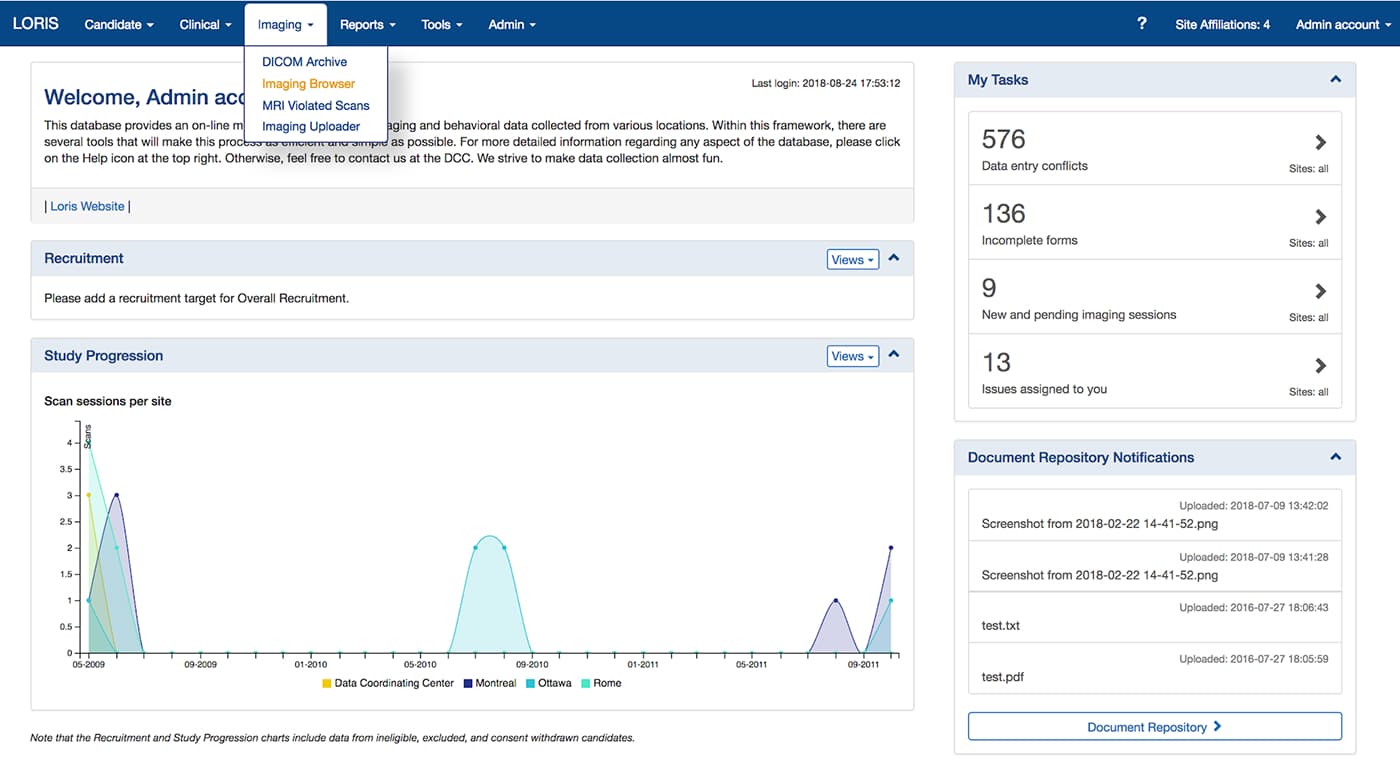
Task: Click the Document Repository forward arrow icon
Action: coord(1218,726)
